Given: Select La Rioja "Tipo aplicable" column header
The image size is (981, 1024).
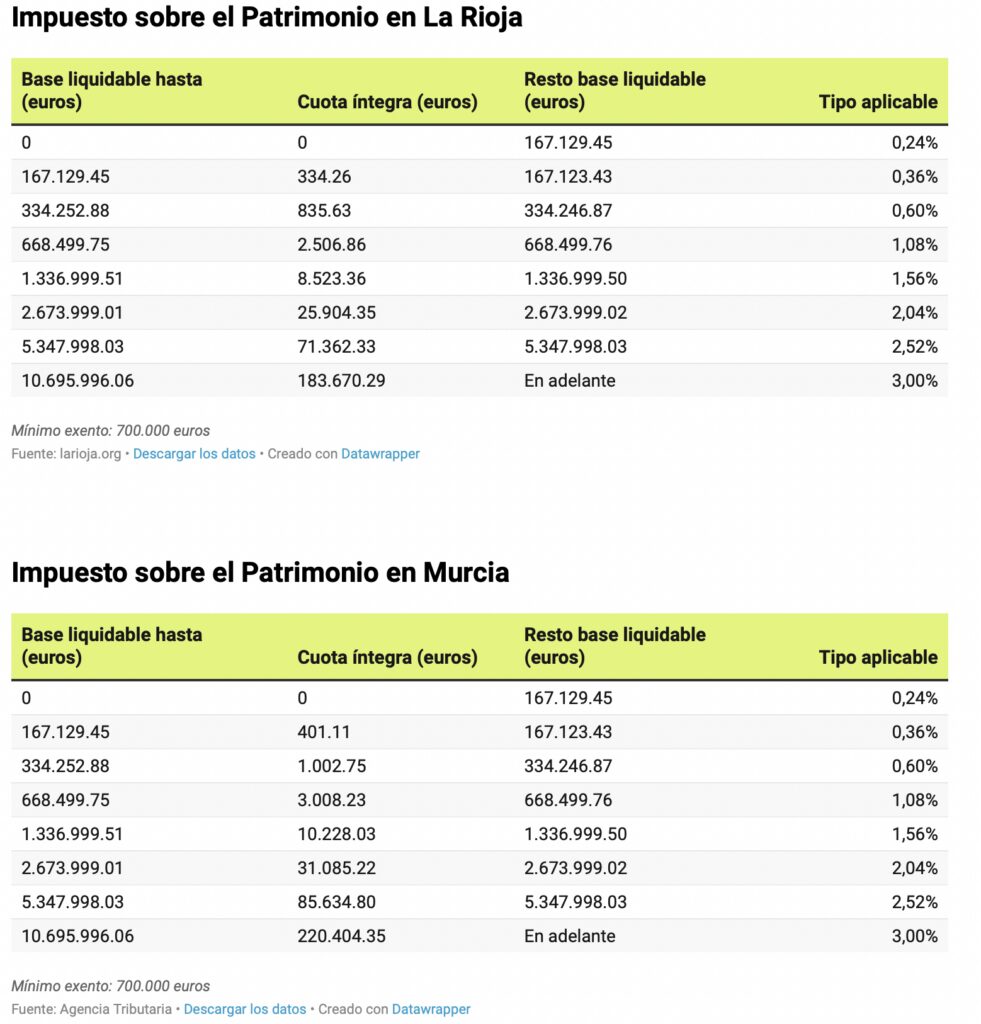Looking at the screenshot, I should (x=878, y=102).
